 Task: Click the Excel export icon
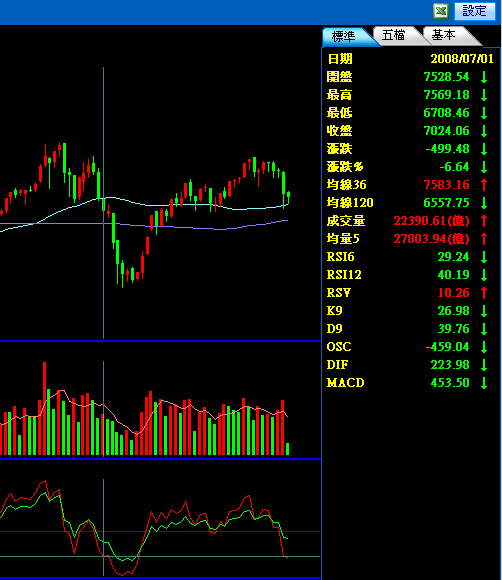point(441,11)
